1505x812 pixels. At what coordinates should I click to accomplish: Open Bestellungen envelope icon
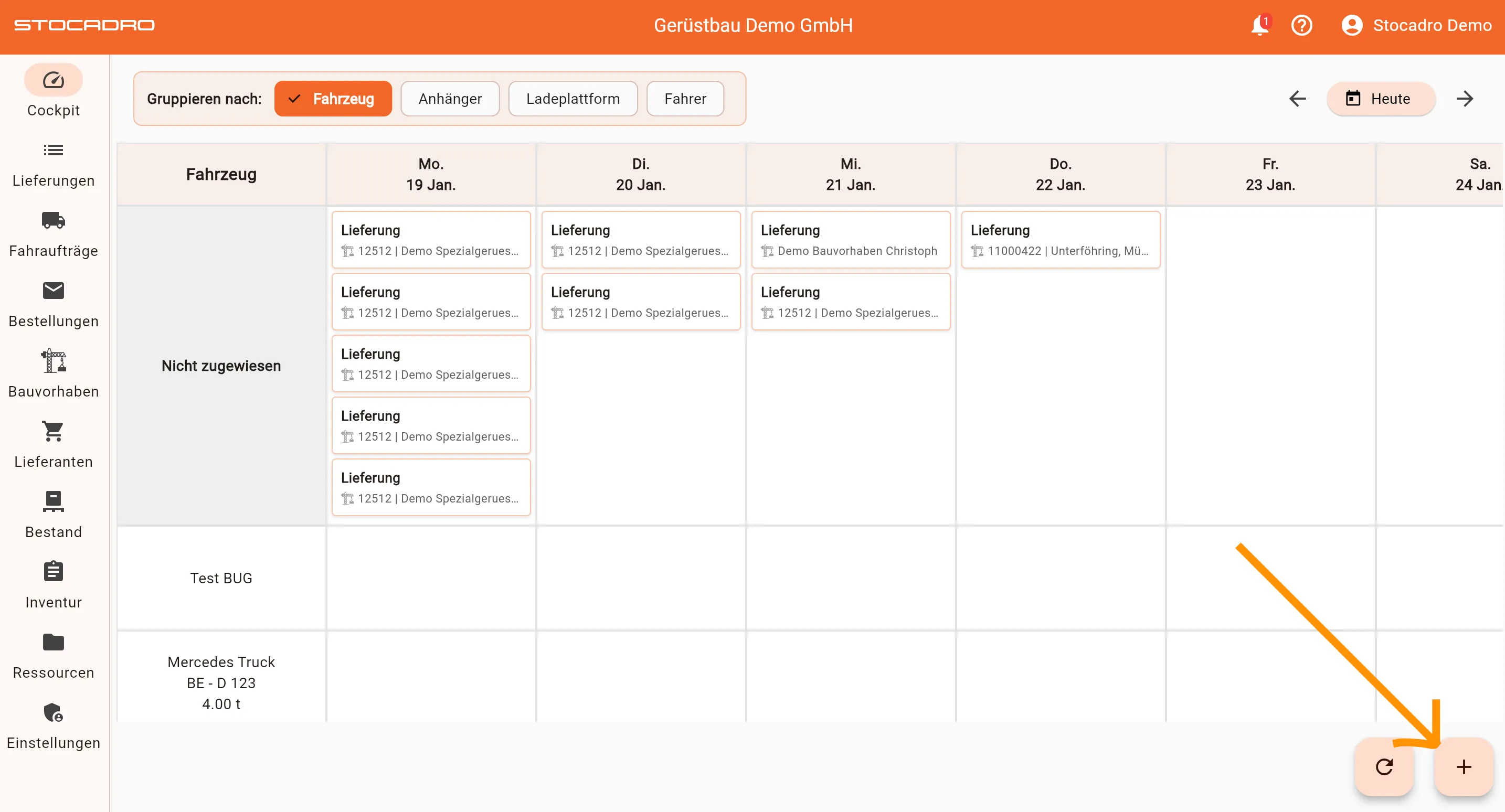[53, 290]
